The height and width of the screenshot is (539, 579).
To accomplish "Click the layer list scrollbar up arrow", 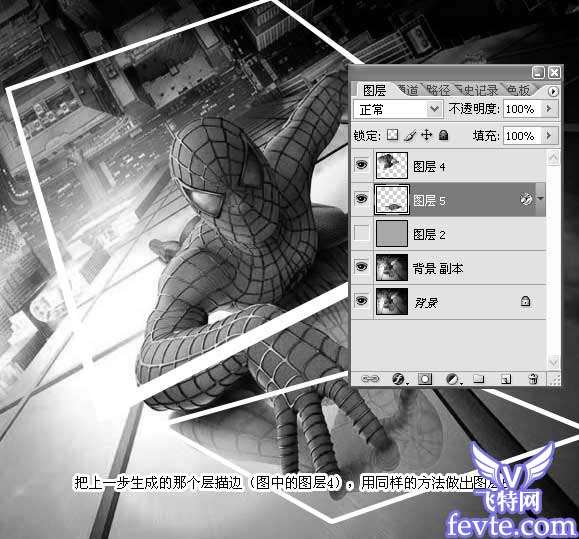I will pos(553,158).
